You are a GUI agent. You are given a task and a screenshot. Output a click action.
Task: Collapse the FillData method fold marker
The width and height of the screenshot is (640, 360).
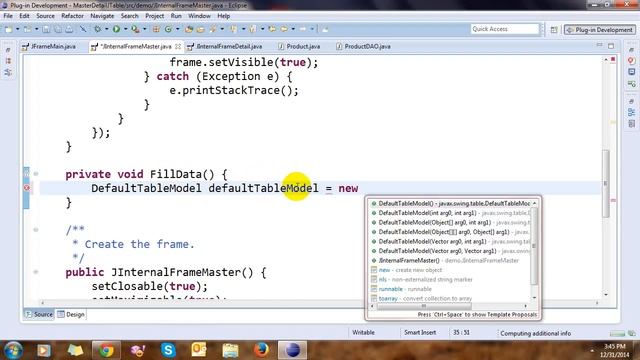pyautogui.click(x=36, y=174)
